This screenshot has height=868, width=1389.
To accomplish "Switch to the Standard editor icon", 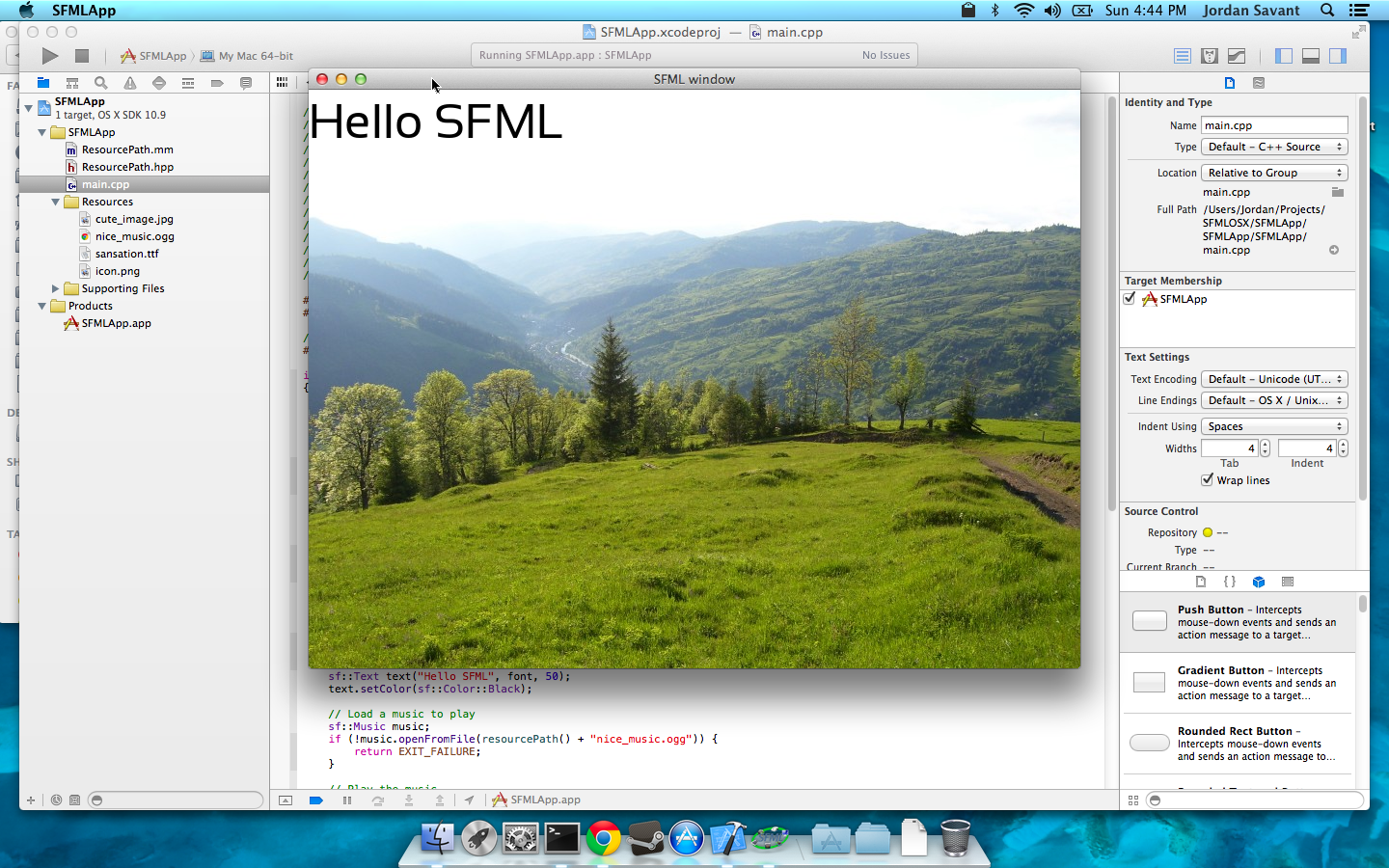I will [x=1183, y=56].
